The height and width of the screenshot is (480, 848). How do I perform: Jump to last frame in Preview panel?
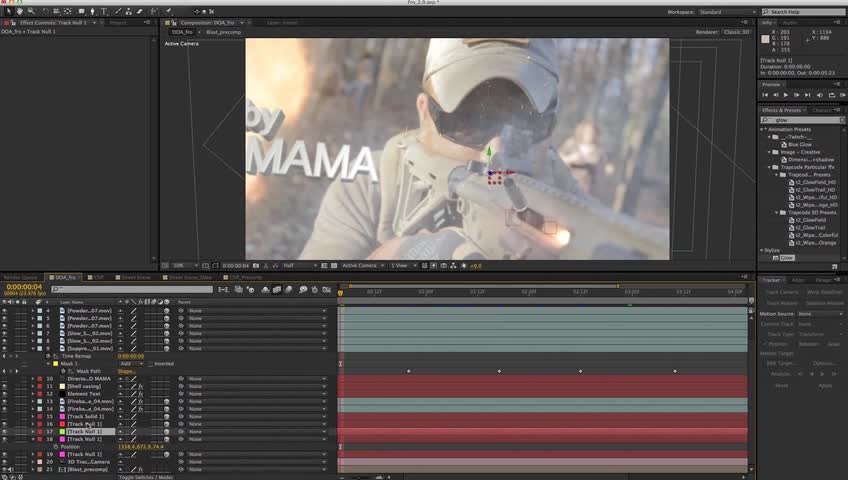click(x=807, y=95)
